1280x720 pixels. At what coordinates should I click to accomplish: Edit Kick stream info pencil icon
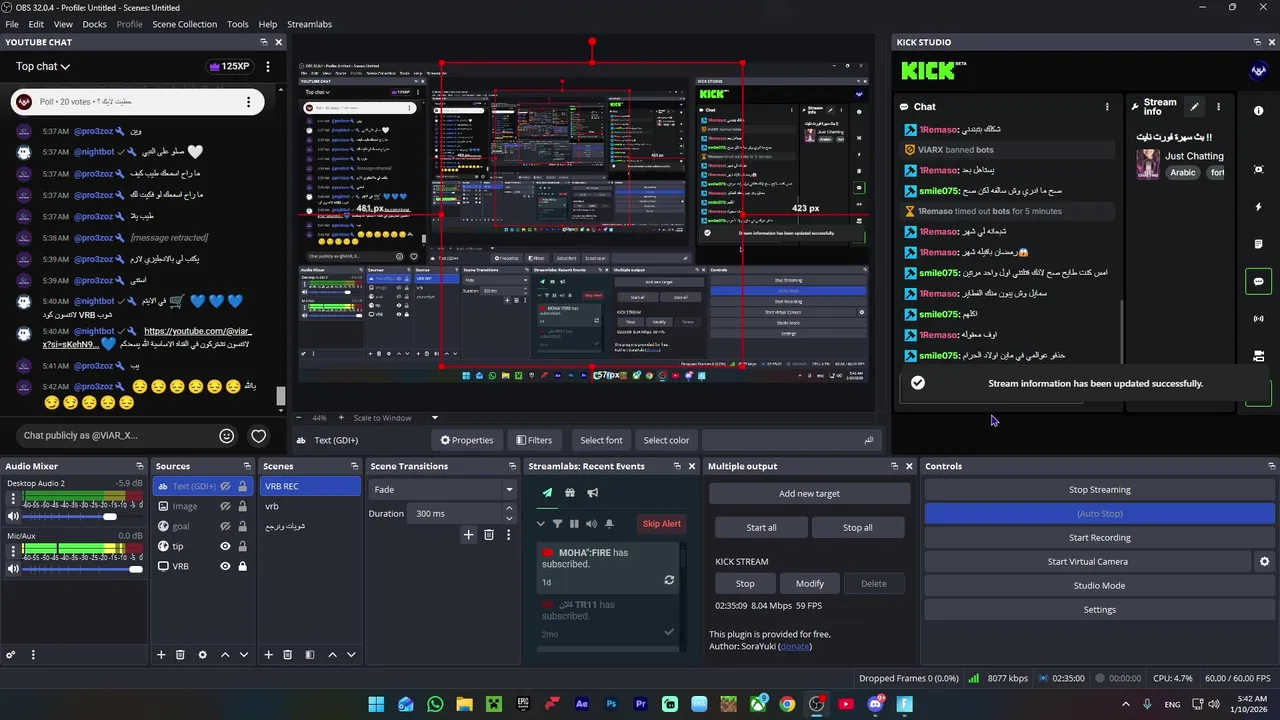pos(1194,106)
